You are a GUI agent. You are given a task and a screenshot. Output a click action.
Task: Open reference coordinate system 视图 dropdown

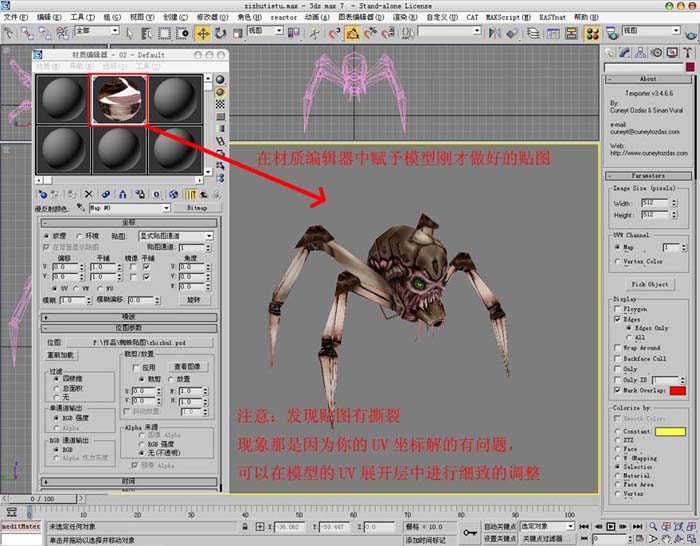coord(265,30)
